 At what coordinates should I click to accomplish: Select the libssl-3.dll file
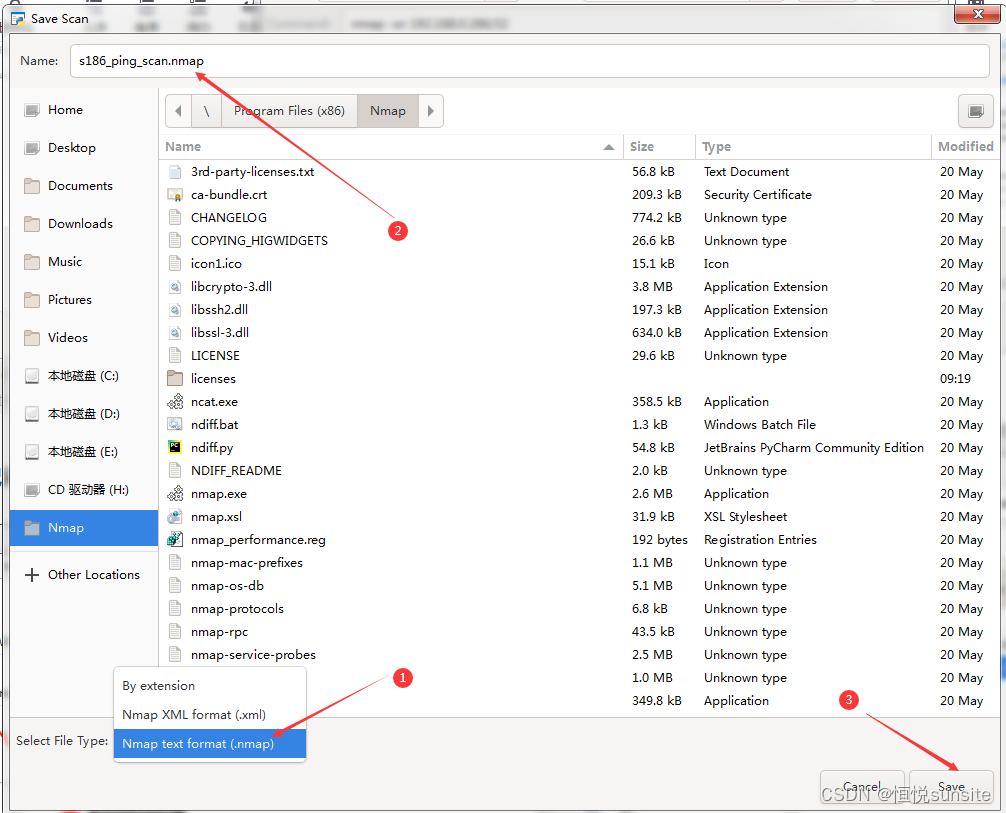point(220,333)
